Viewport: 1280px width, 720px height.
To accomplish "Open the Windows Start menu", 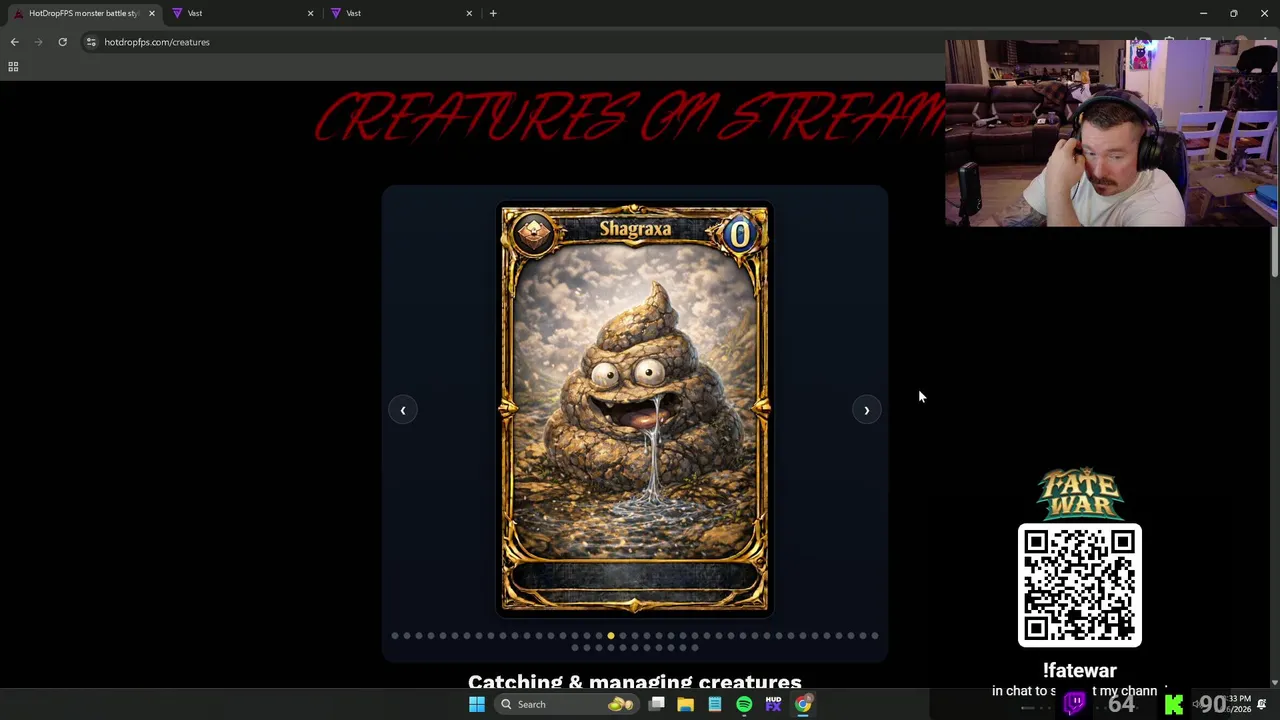I will (477, 704).
